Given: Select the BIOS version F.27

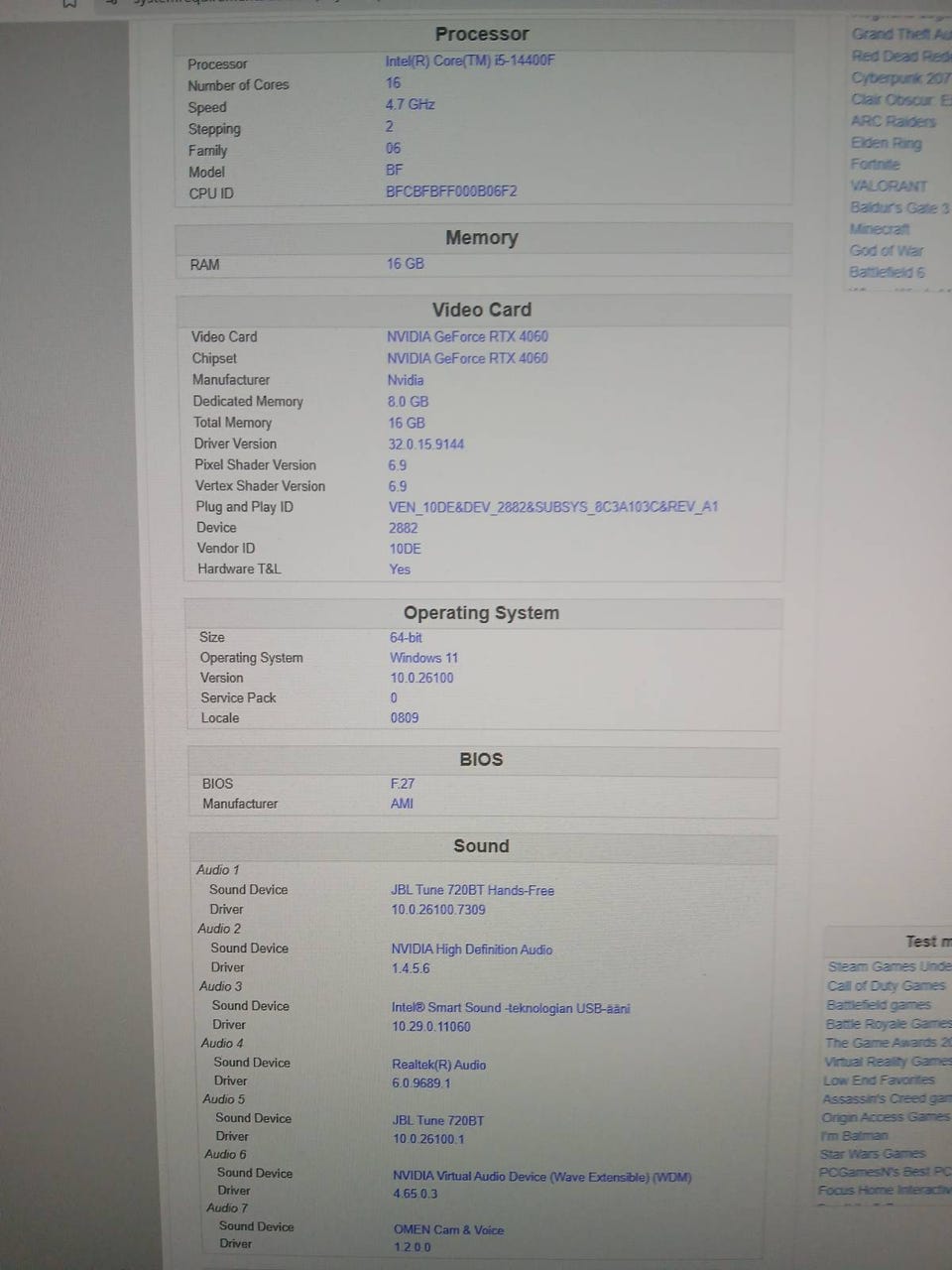Looking at the screenshot, I should pyautogui.click(x=403, y=783).
